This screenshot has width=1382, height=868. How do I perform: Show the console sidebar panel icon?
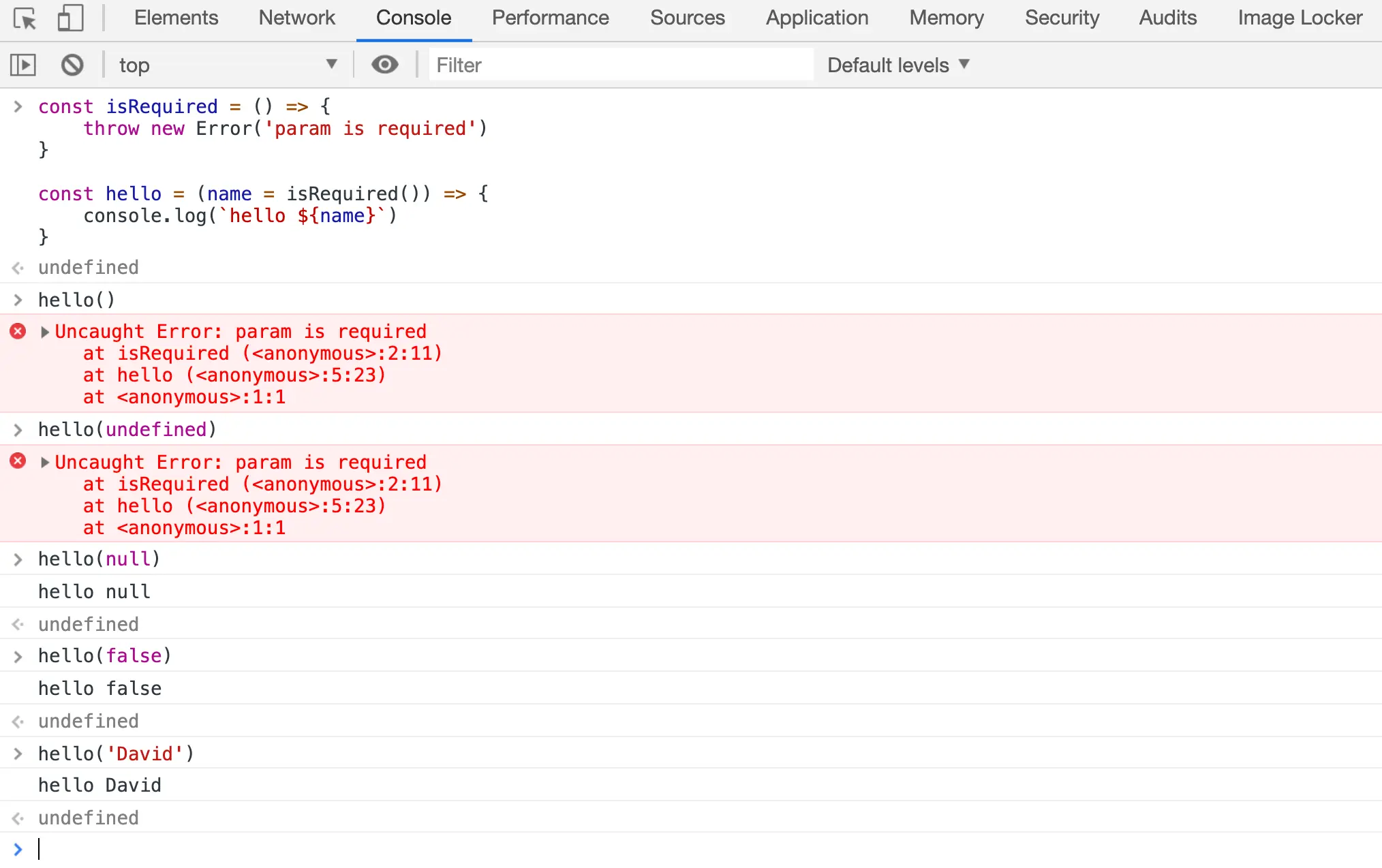pyautogui.click(x=23, y=65)
